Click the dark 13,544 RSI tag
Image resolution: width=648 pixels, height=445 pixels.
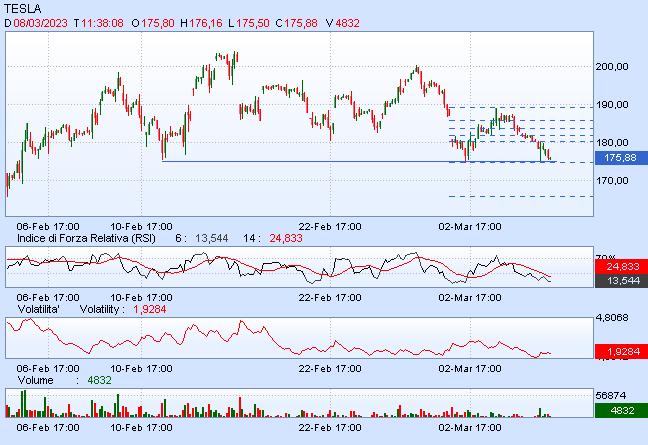[x=621, y=281]
